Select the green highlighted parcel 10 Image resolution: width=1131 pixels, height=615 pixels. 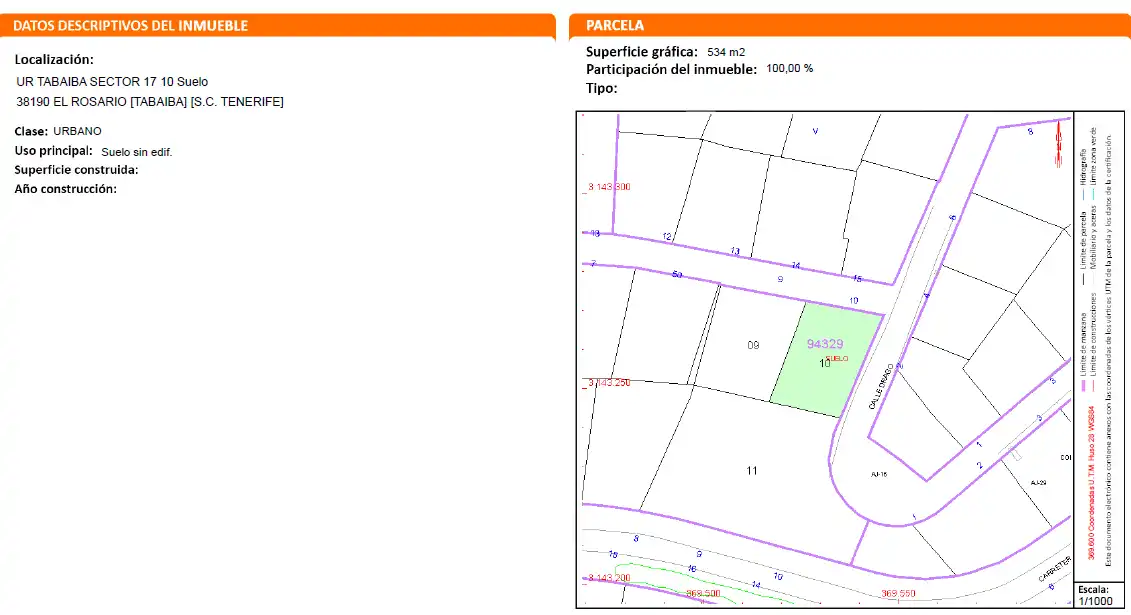(827, 360)
